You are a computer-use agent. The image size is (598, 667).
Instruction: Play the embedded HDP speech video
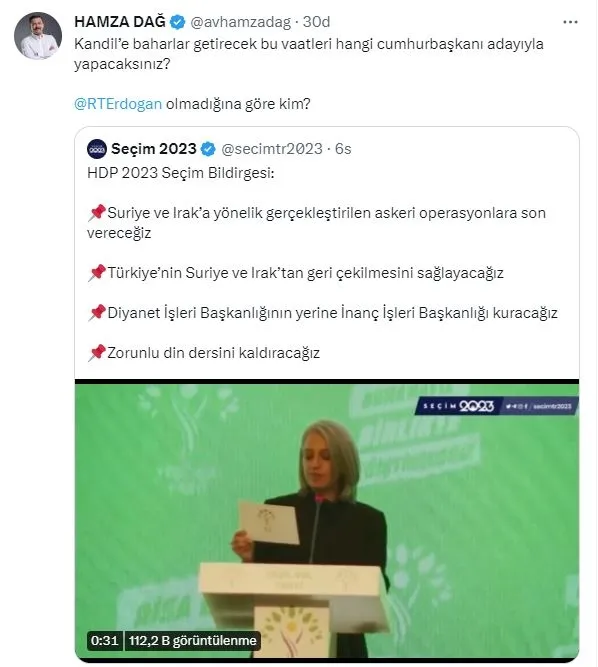(x=327, y=521)
